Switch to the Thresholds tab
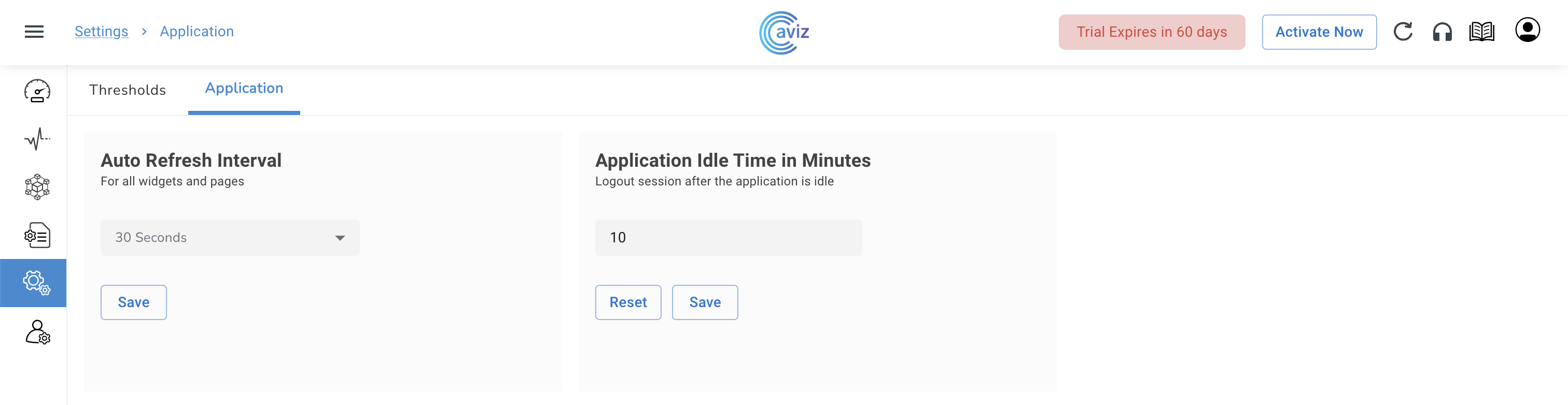 (127, 90)
